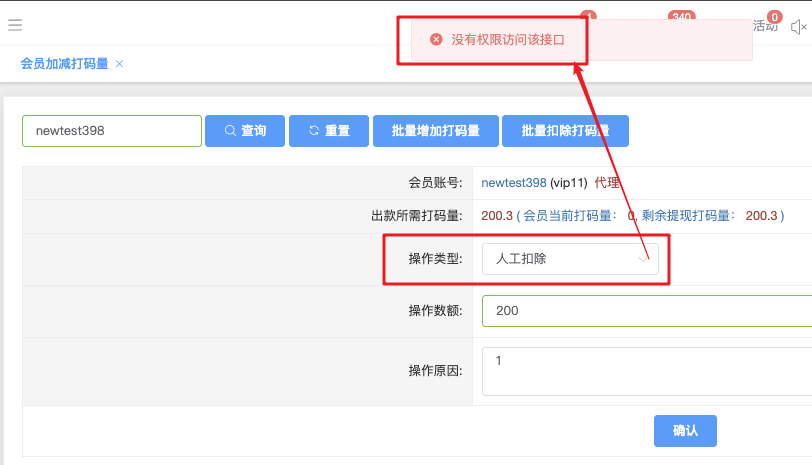Click the 批量增加打码量 button

click(436, 131)
